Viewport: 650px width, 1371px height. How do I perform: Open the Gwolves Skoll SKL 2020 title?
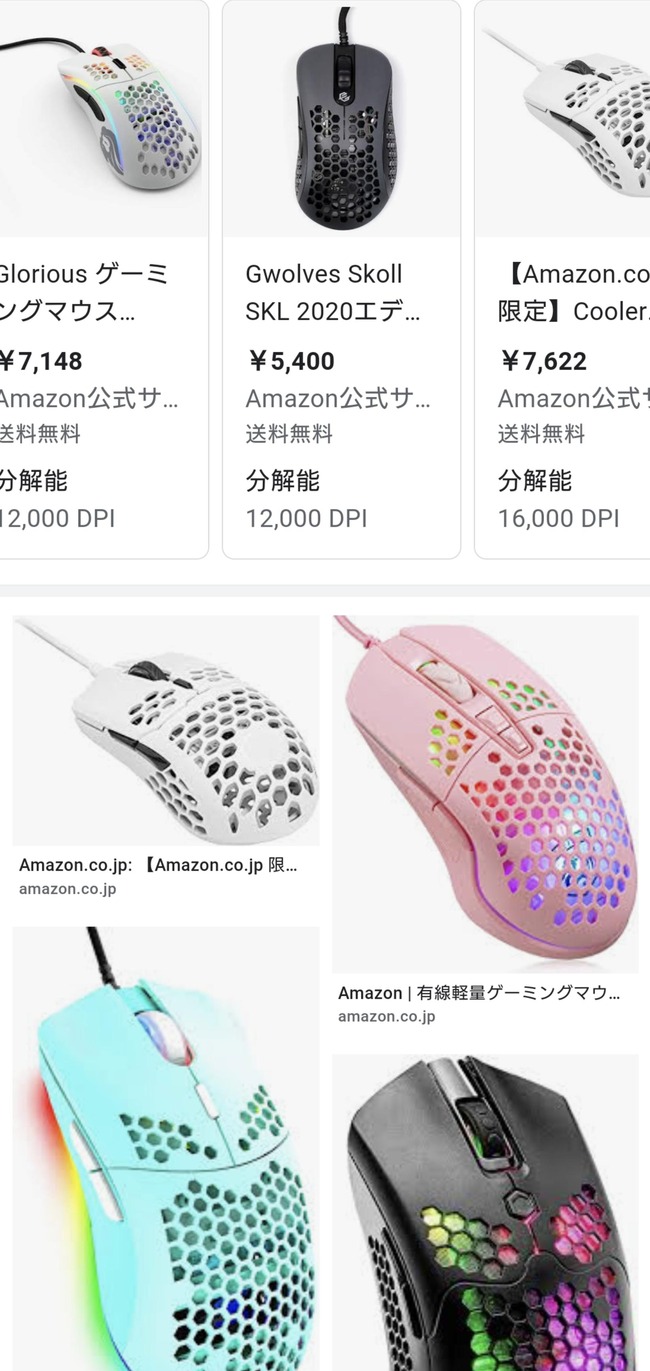pos(333,292)
